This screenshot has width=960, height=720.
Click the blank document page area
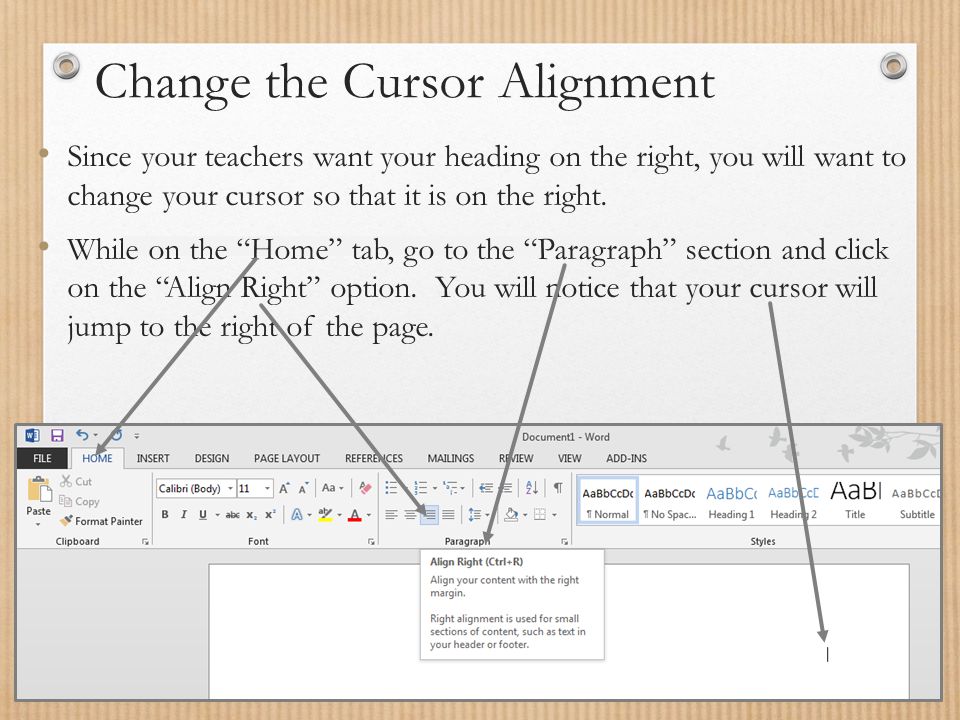[558, 631]
